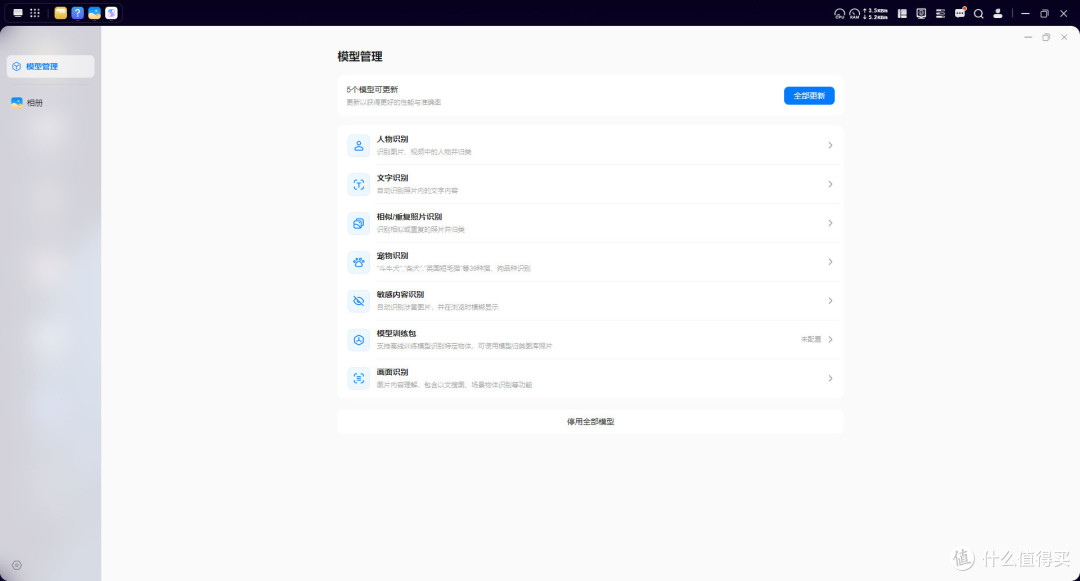Expand the 文字识别 row chevron

[830, 184]
